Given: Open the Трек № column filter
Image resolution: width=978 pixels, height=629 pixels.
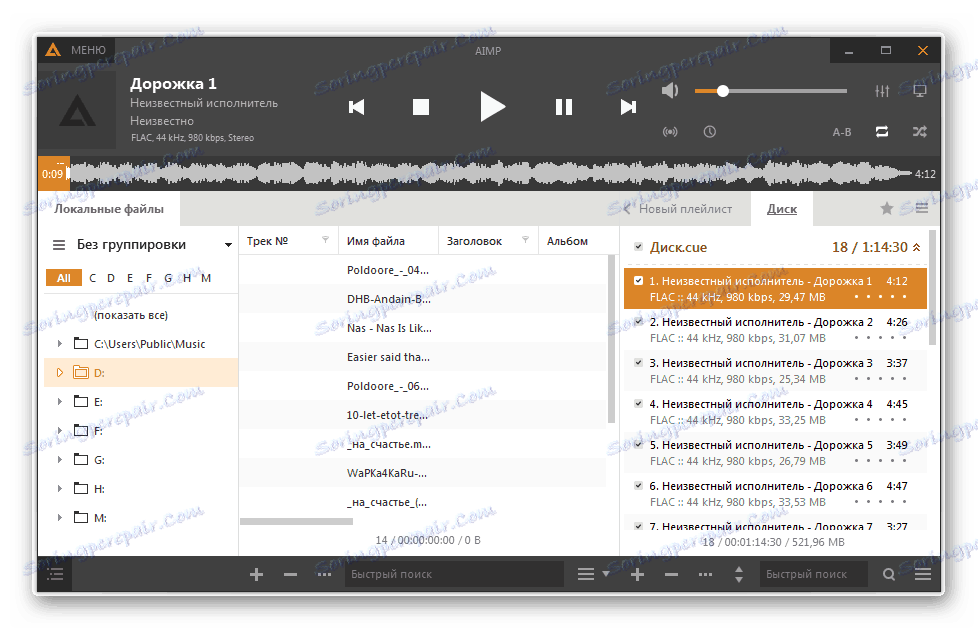Looking at the screenshot, I should click(x=326, y=240).
